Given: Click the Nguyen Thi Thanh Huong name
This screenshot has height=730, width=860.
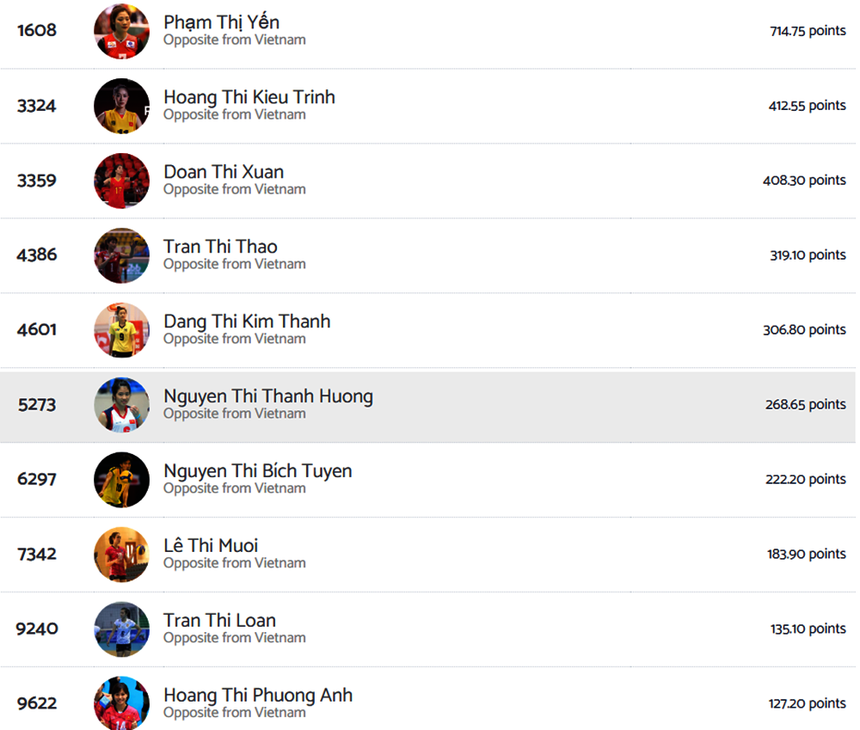Looking at the screenshot, I should [268, 396].
